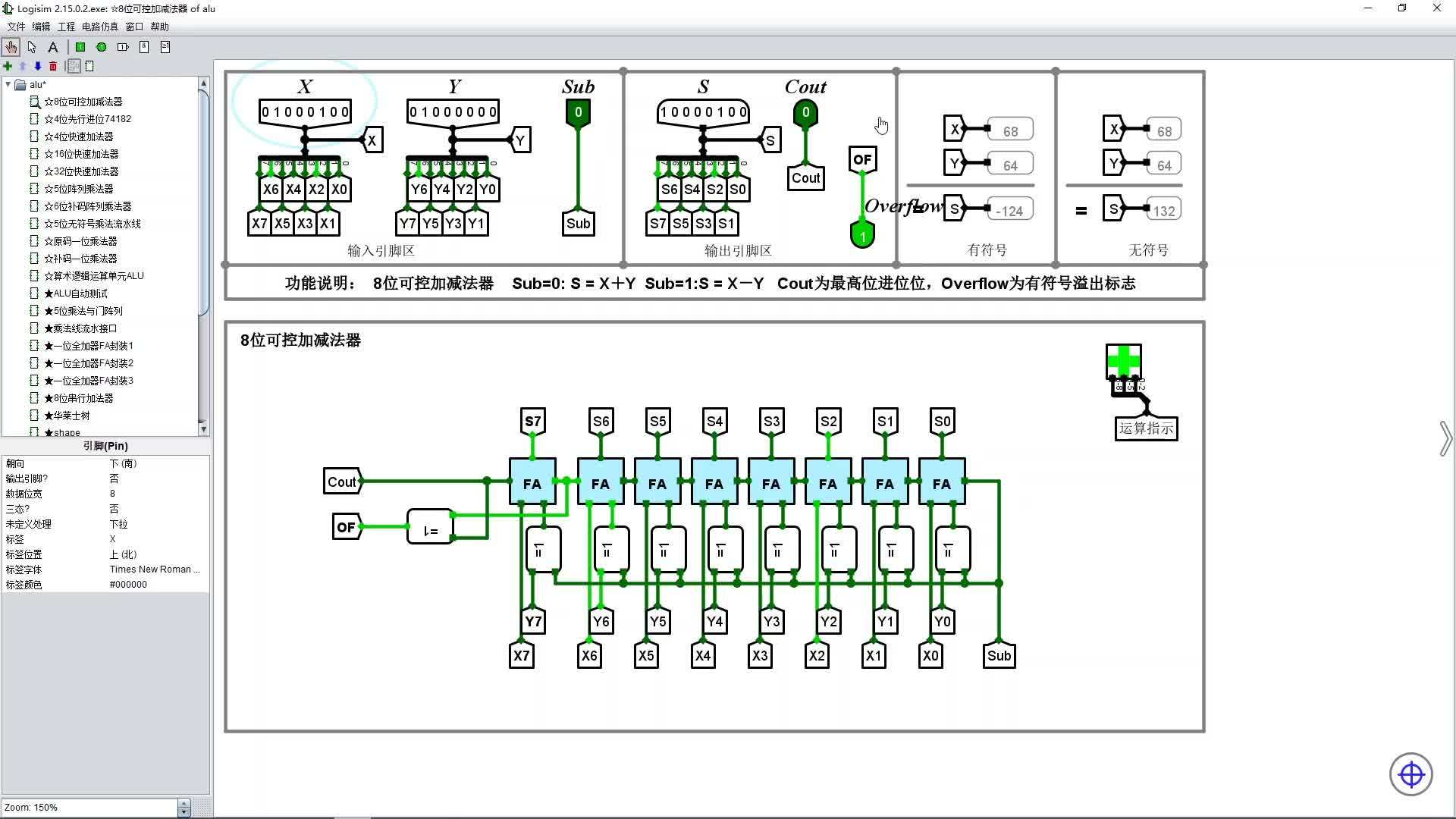
Task: Open the 帮助 menu
Action: pyautogui.click(x=159, y=27)
